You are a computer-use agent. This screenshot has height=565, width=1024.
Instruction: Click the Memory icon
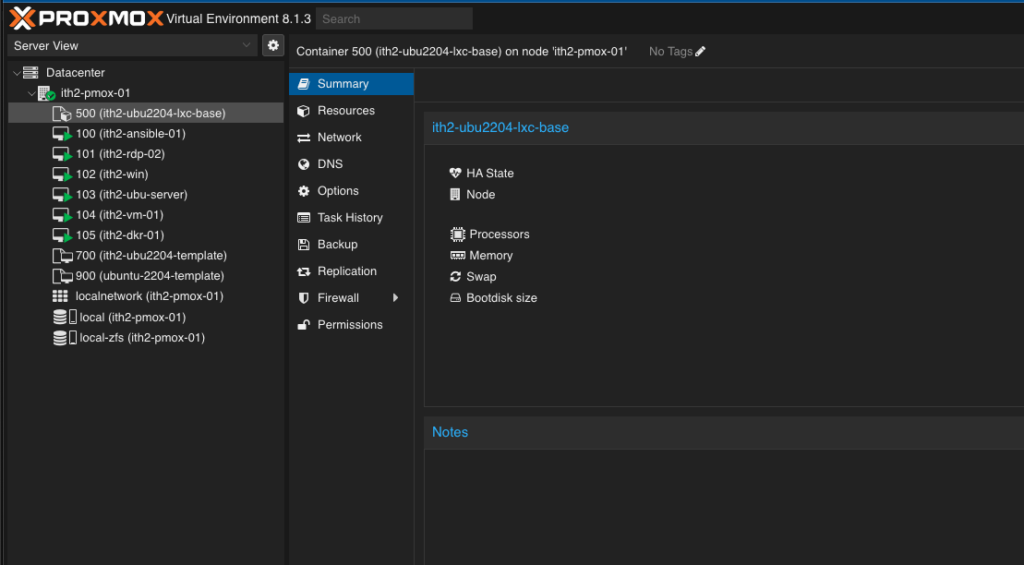[458, 255]
